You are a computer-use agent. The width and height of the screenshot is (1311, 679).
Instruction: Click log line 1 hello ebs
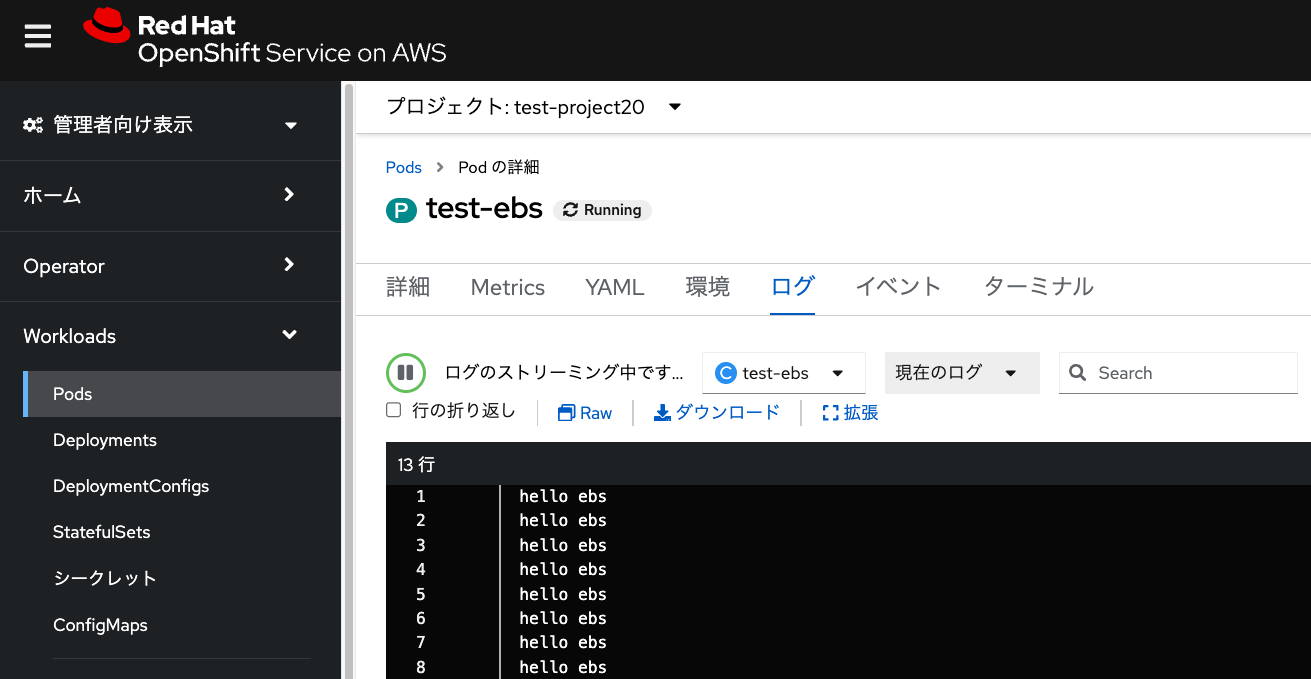563,496
